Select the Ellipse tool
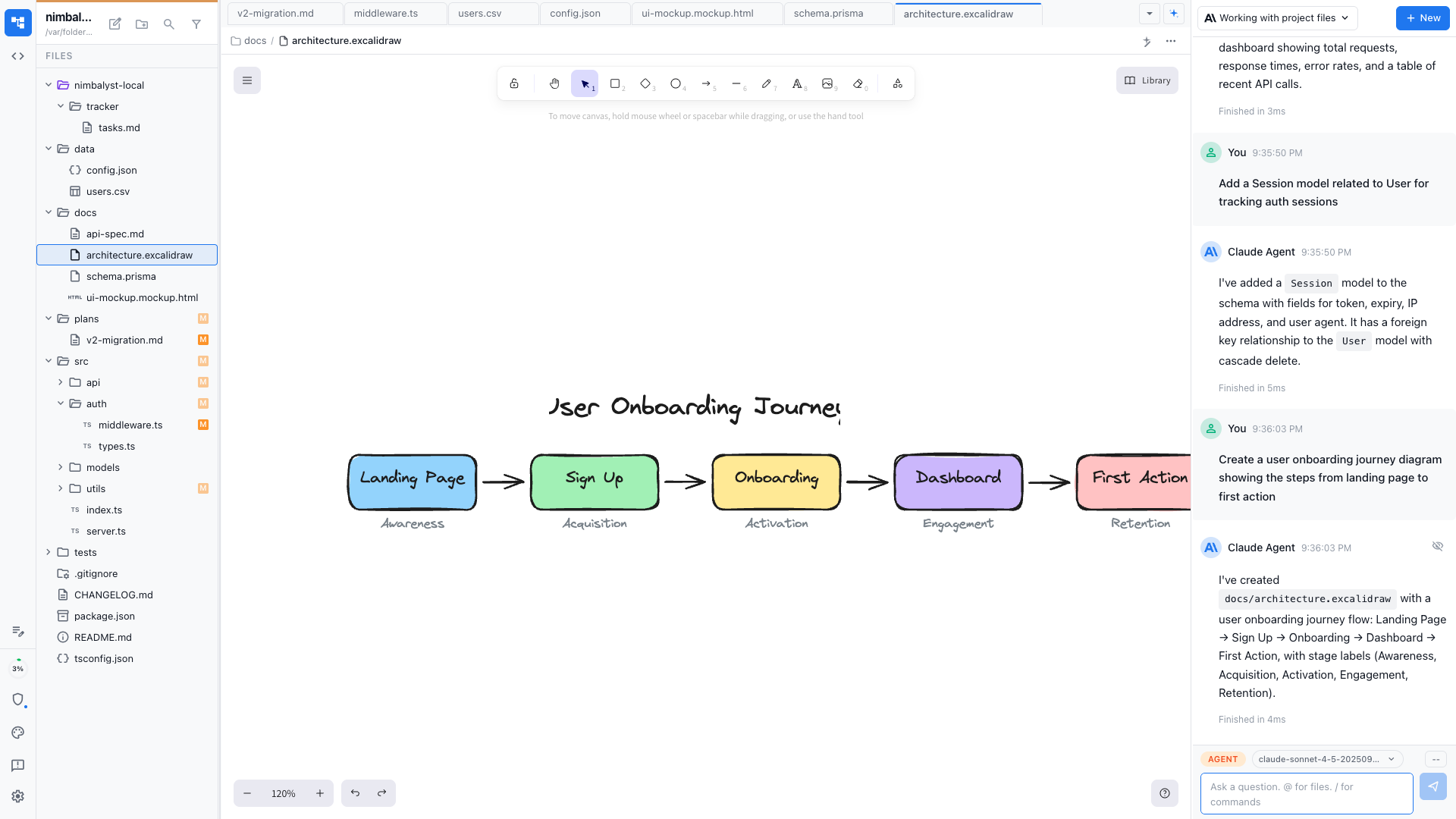Image resolution: width=1456 pixels, height=819 pixels. tap(676, 83)
